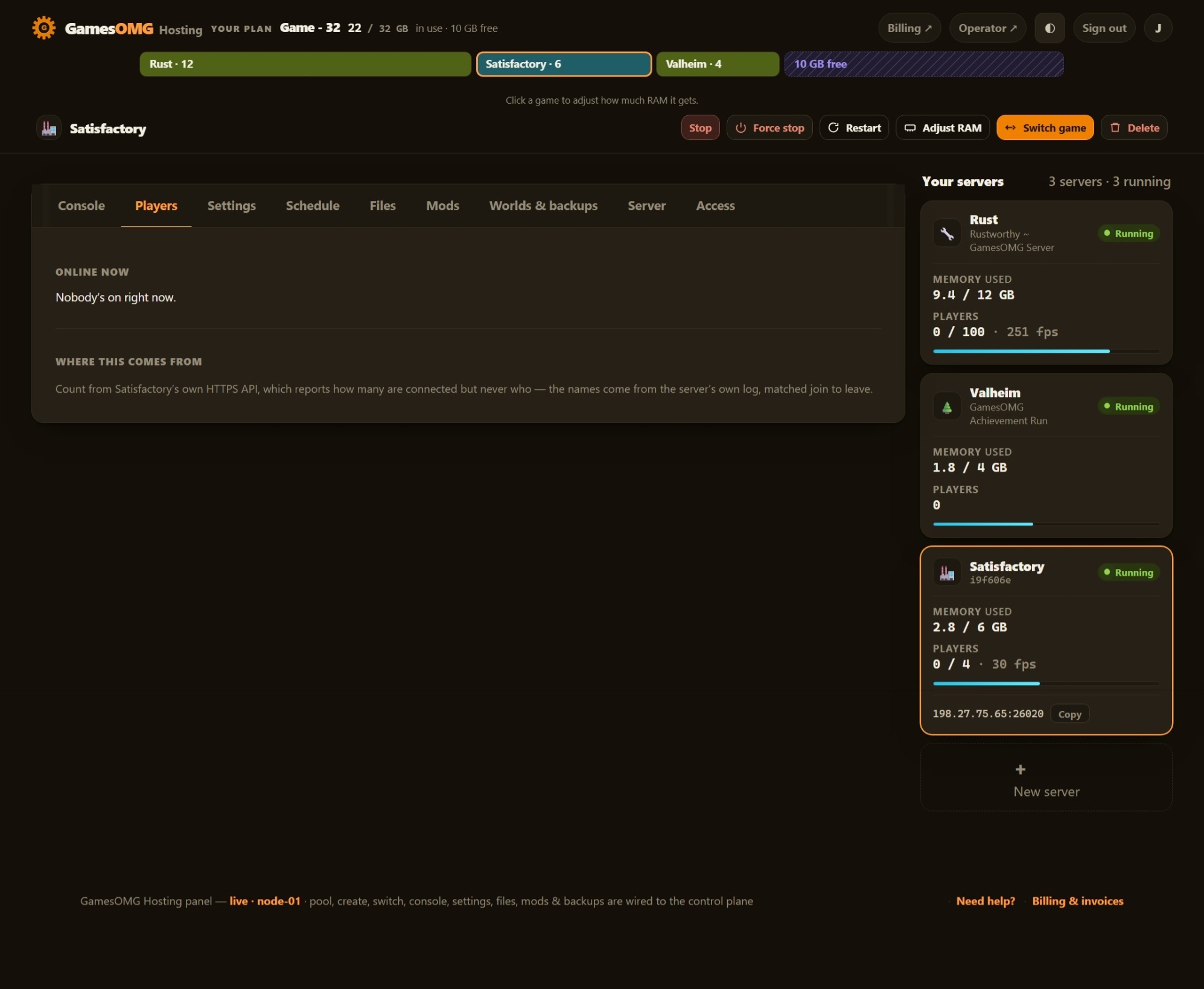This screenshot has width=1204, height=989.
Task: Open Billing & invoices footer link
Action: (x=1077, y=901)
